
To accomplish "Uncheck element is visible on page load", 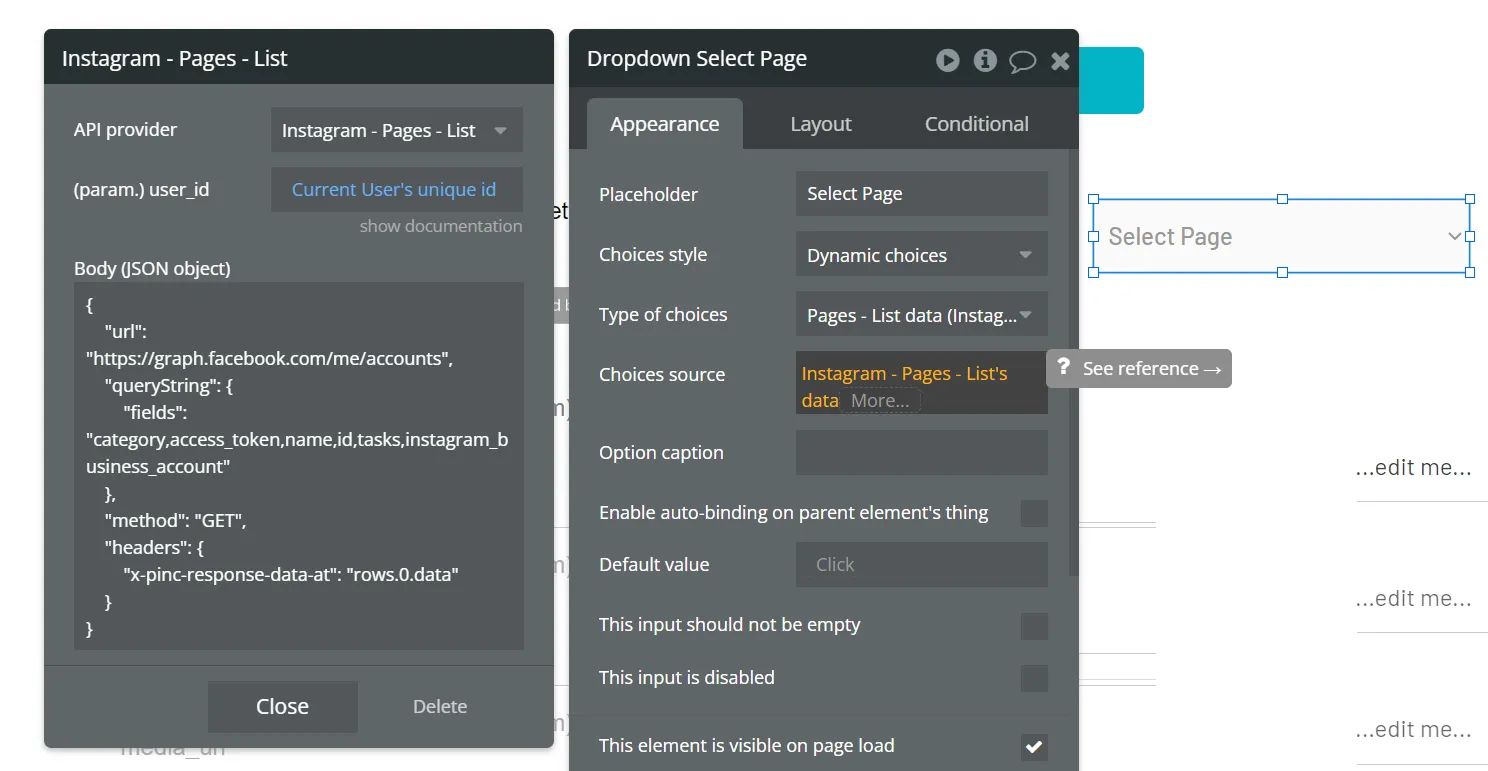I will [1034, 747].
